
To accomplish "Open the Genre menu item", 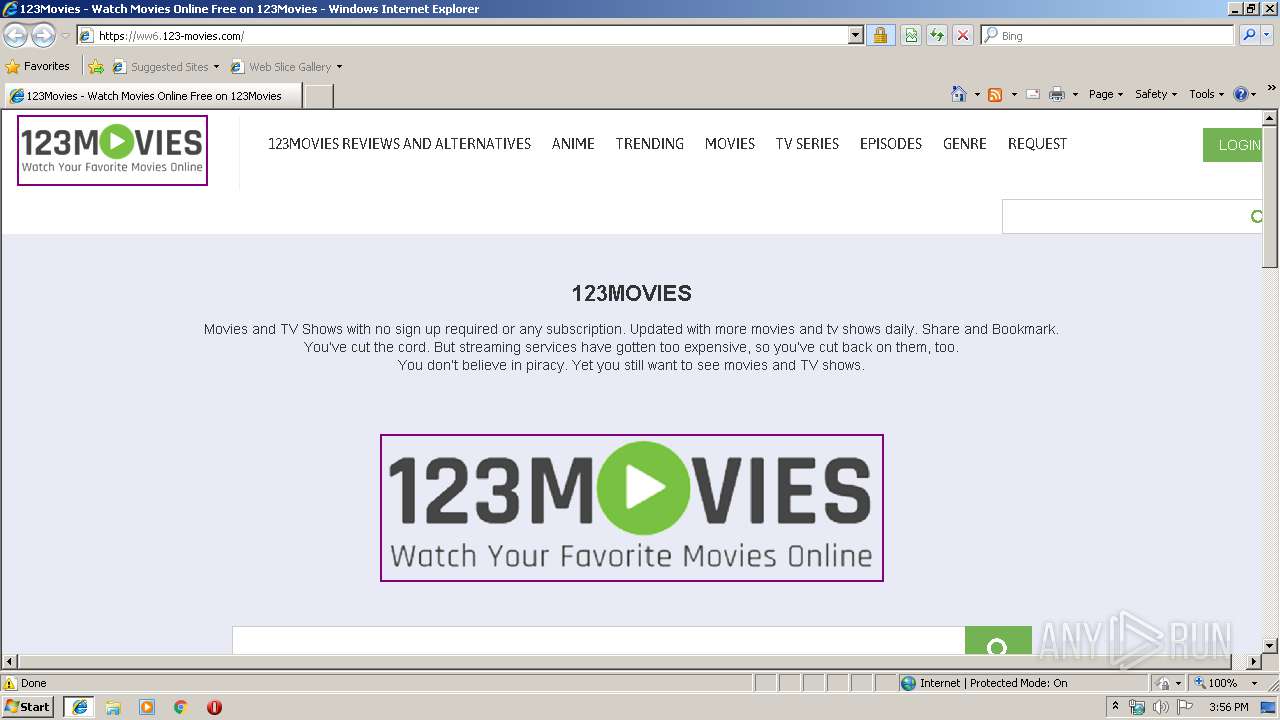I will (965, 144).
